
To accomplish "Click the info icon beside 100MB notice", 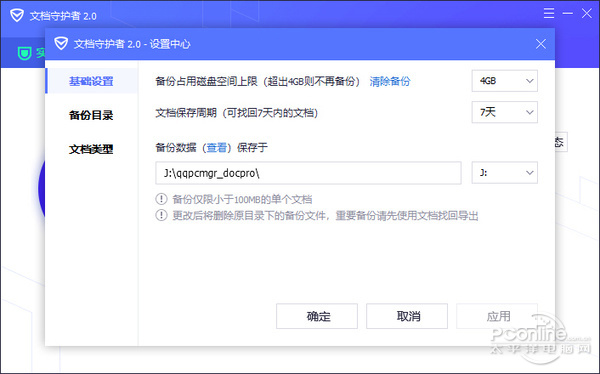I will 161,199.
